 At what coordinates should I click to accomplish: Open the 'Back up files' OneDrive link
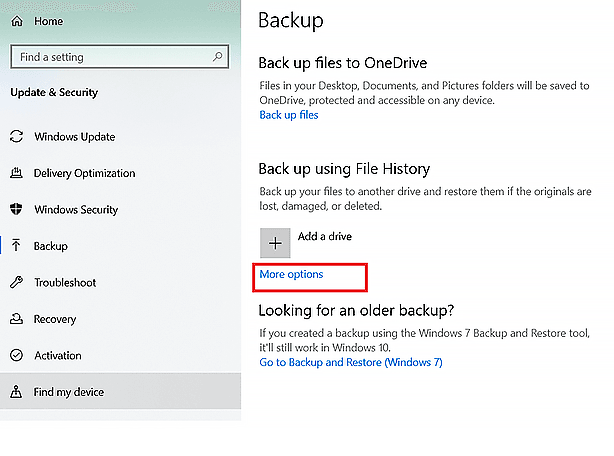pyautogui.click(x=288, y=115)
